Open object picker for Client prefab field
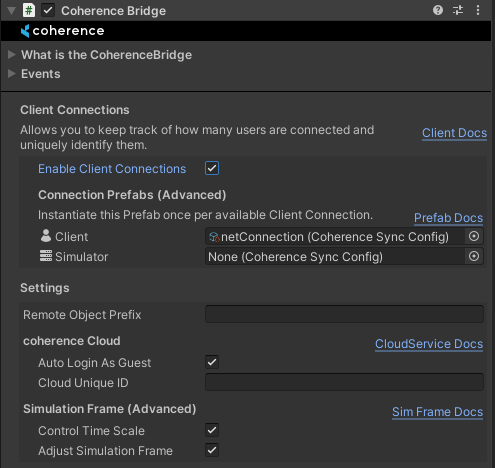 pyautogui.click(x=474, y=236)
